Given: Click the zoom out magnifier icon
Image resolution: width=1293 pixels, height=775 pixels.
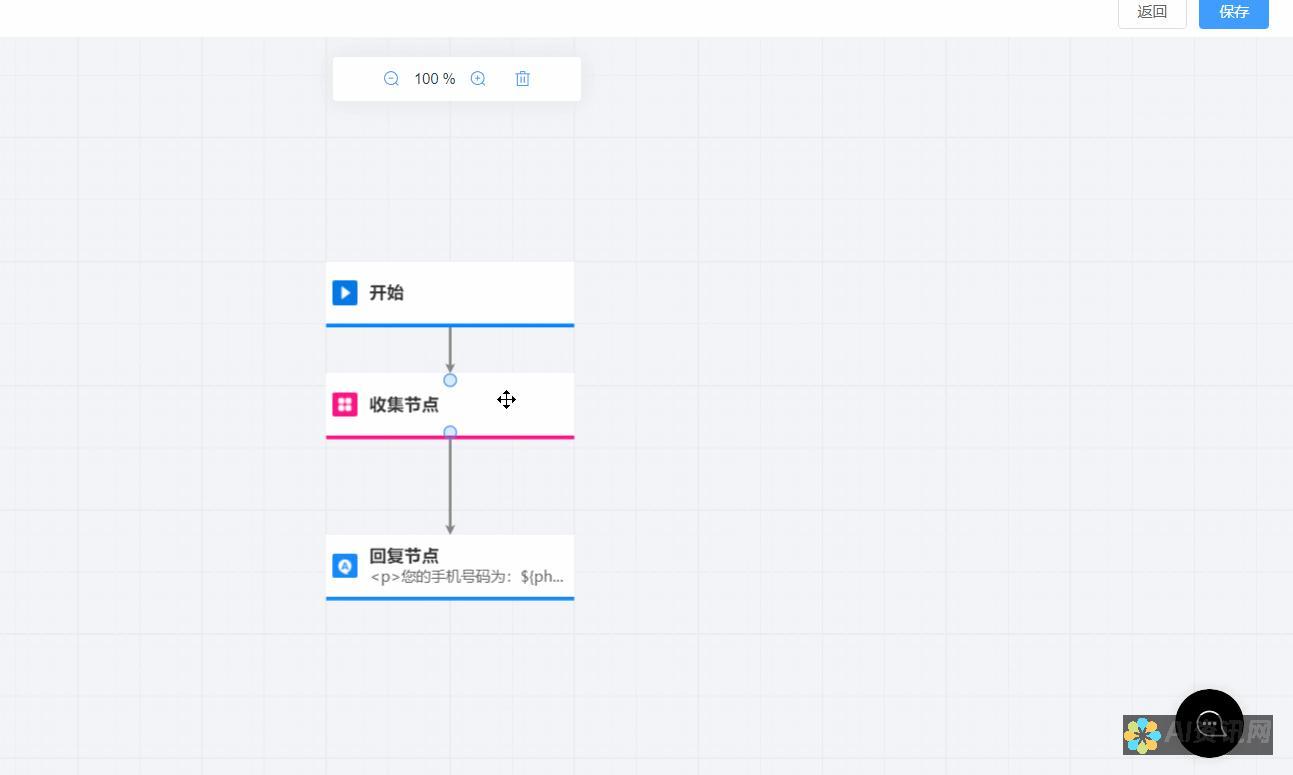Looking at the screenshot, I should coord(391,79).
